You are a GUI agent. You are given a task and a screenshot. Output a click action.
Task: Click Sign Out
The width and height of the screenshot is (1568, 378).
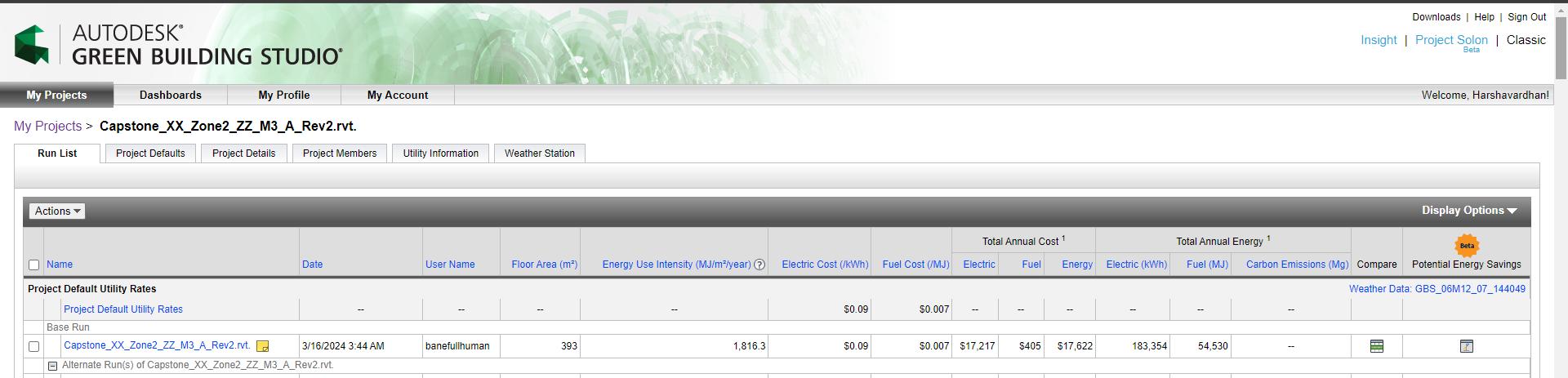(1527, 17)
